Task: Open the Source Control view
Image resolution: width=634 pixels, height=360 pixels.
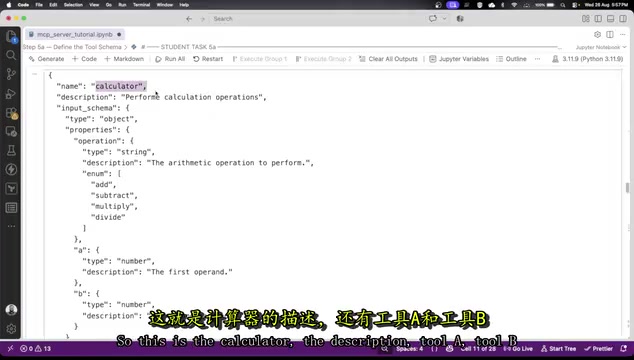Action: click(x=11, y=74)
